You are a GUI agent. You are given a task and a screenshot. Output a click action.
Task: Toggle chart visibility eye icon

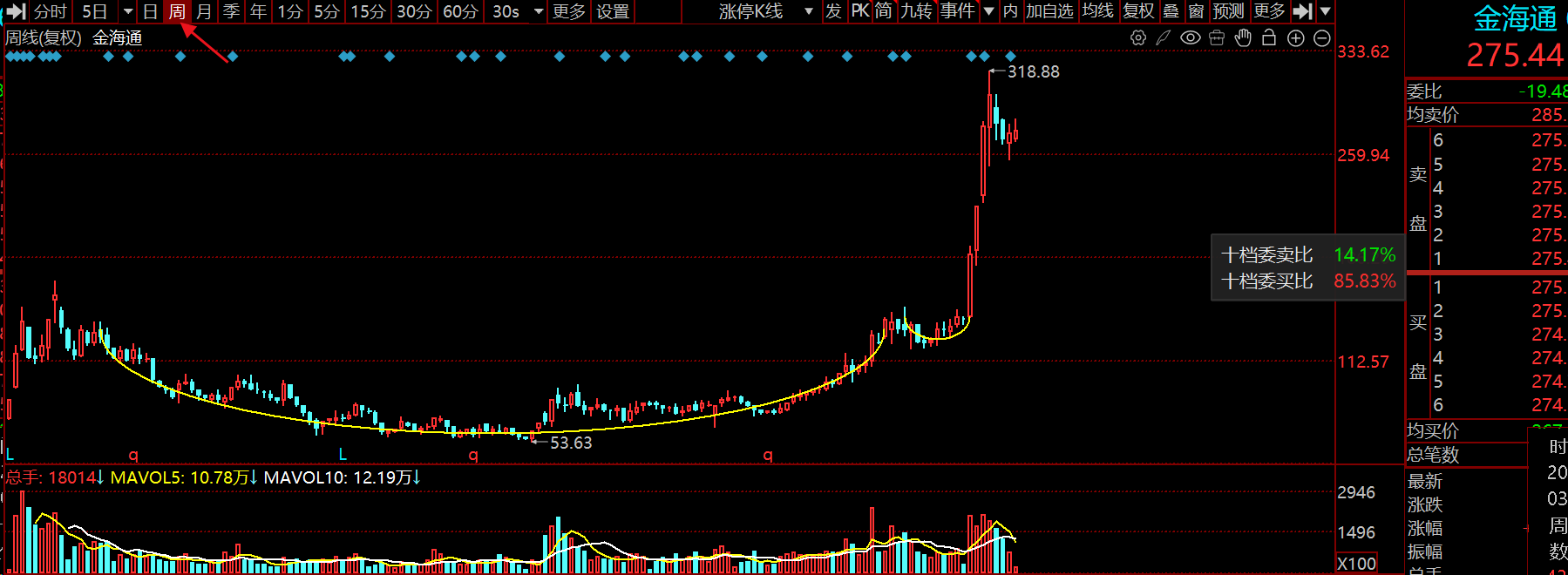tap(1190, 37)
